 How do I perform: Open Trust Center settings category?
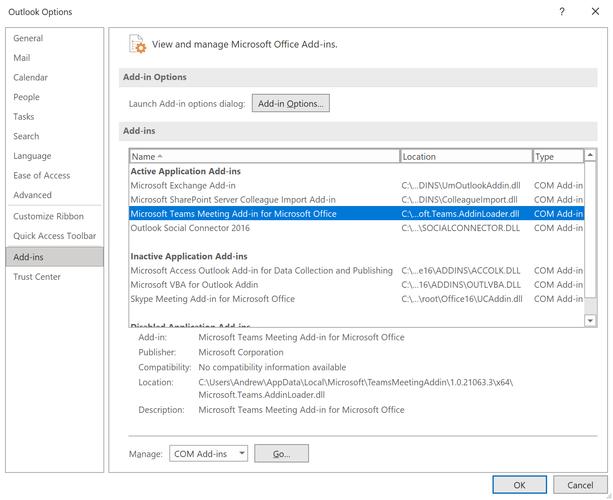37,277
